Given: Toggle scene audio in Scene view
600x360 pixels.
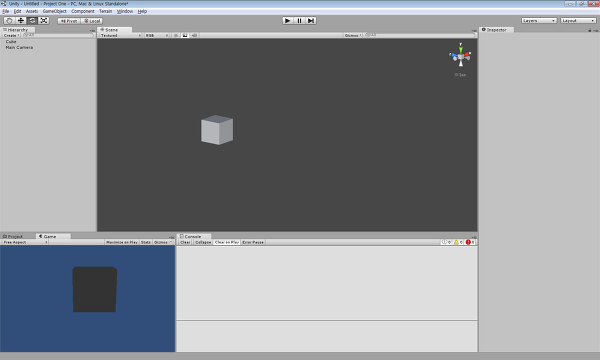Looking at the screenshot, I should click(x=194, y=35).
